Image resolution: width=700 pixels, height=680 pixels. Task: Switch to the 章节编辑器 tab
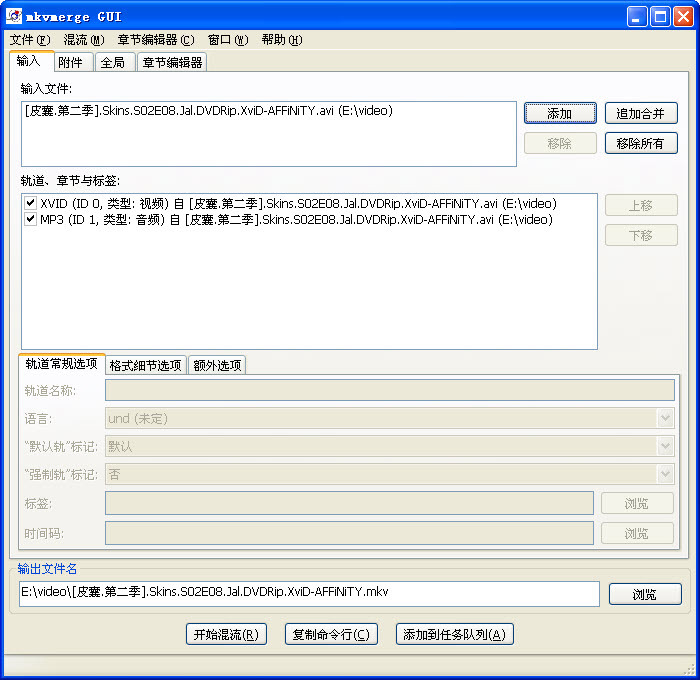172,63
